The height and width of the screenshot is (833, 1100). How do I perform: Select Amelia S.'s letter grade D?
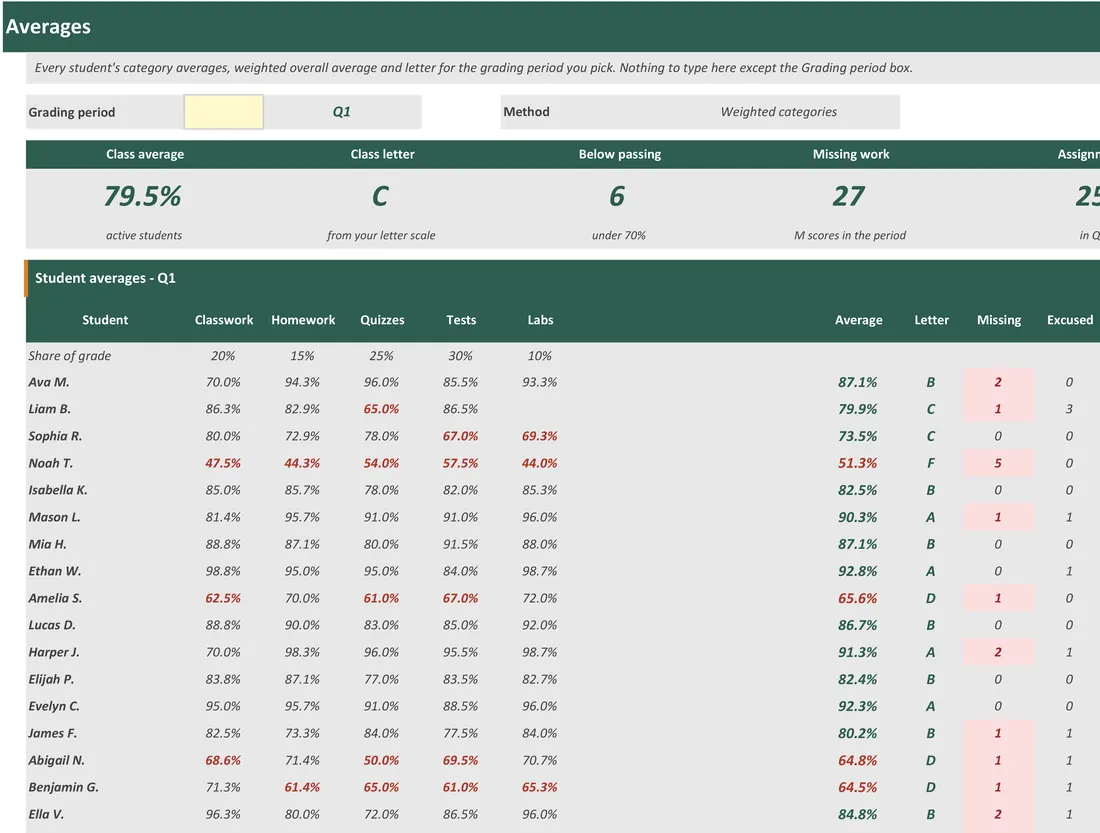tap(930, 599)
